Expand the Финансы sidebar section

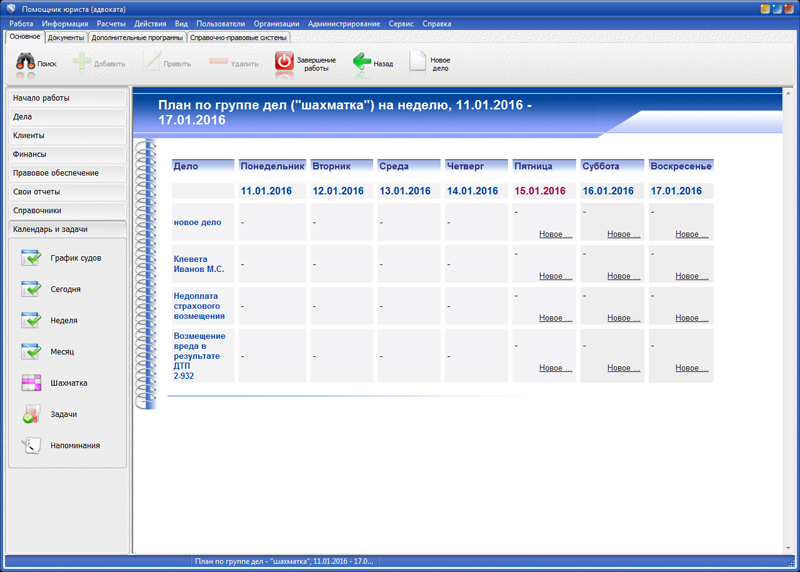coord(67,154)
